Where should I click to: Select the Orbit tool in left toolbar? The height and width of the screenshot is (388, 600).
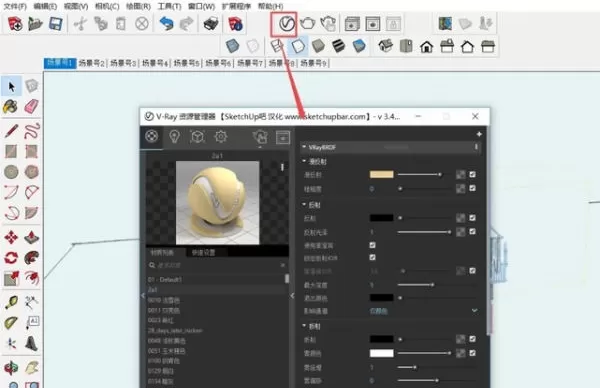point(11,368)
